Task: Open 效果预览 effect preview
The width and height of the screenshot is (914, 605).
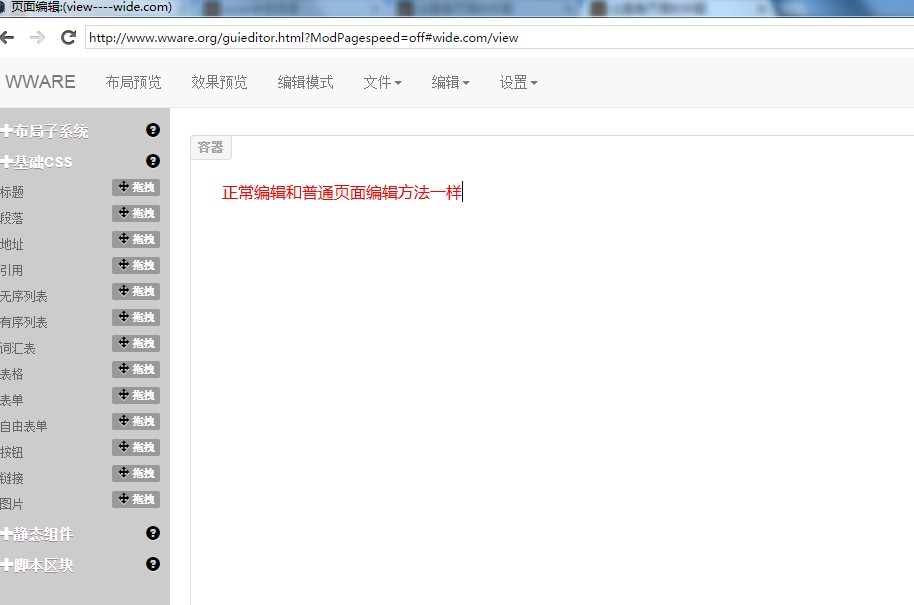Action: point(219,82)
